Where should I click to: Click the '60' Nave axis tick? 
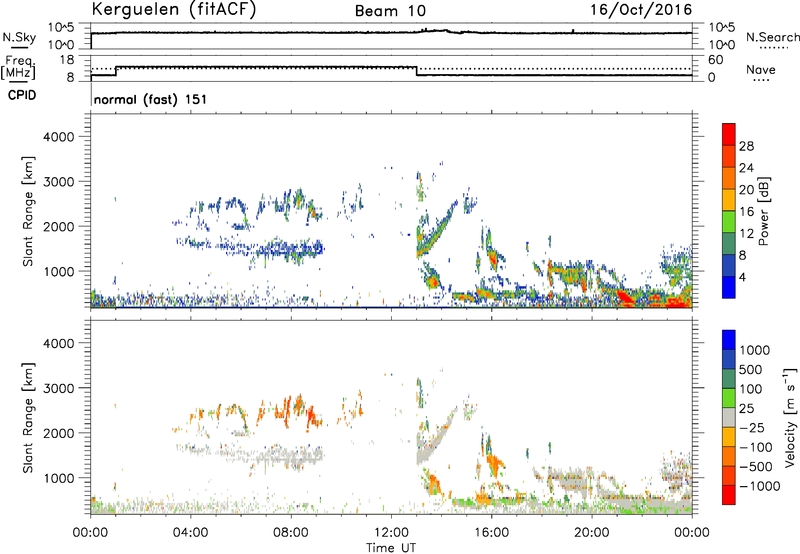(x=716, y=60)
